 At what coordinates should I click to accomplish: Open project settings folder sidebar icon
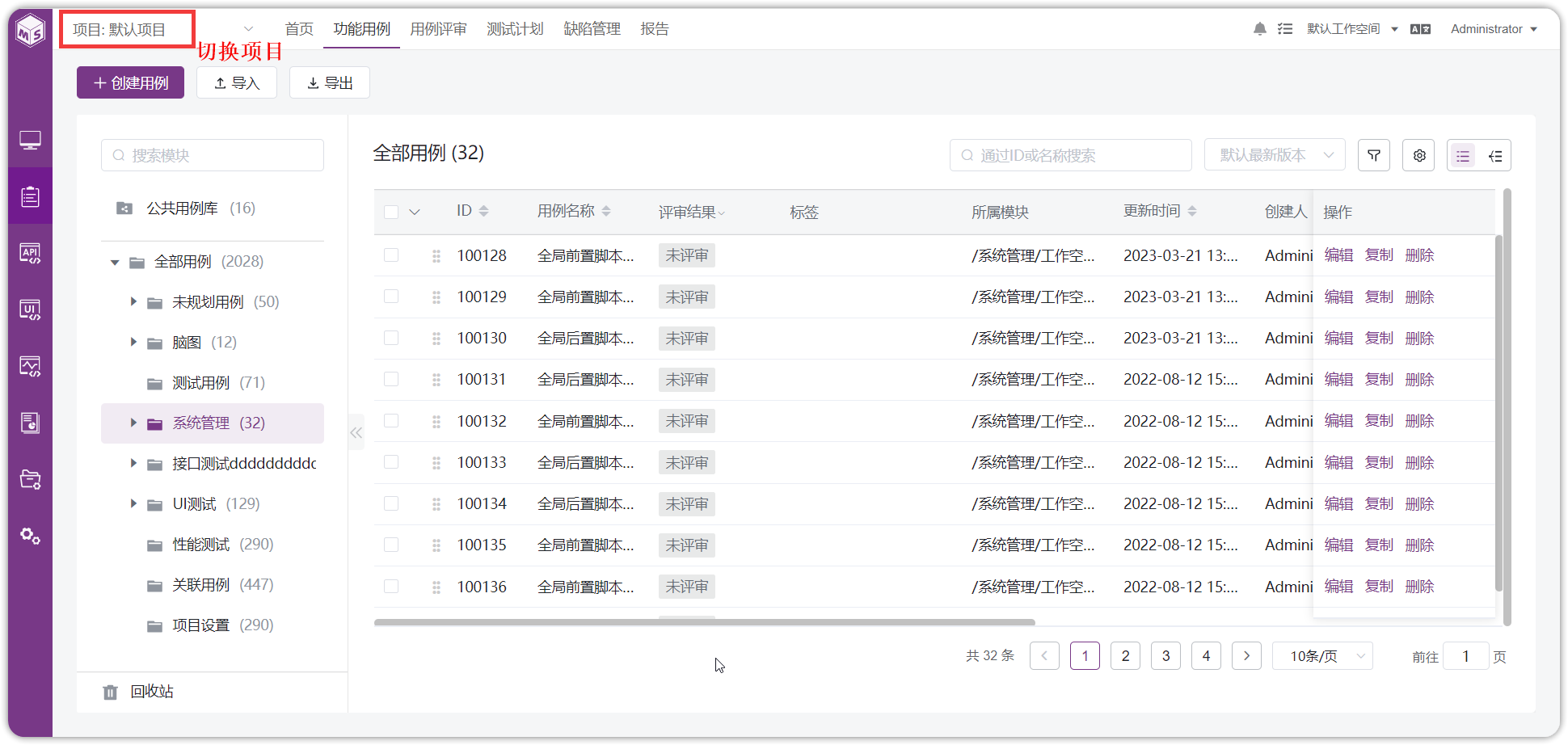(30, 479)
